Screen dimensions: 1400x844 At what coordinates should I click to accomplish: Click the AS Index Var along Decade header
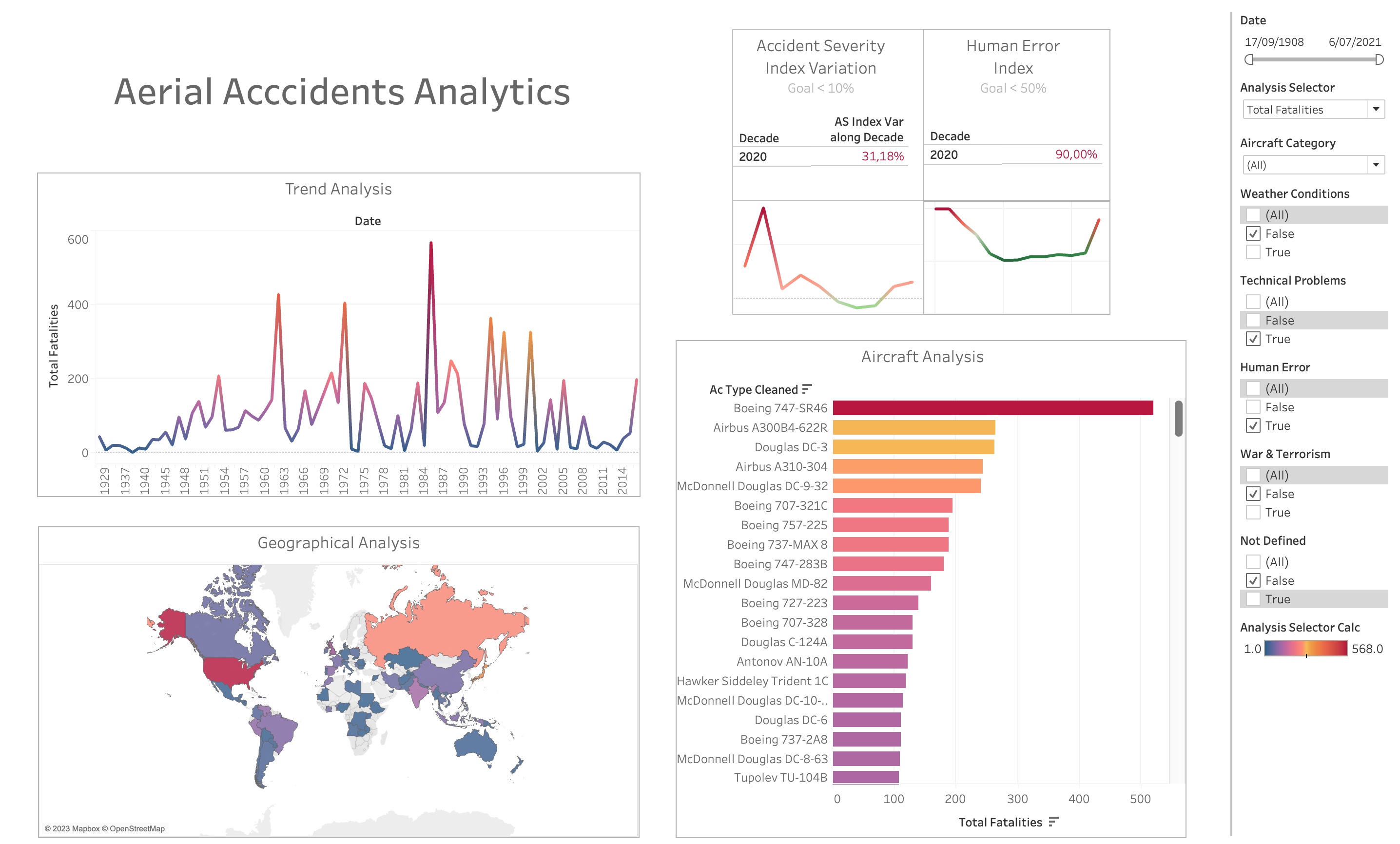tap(867, 130)
